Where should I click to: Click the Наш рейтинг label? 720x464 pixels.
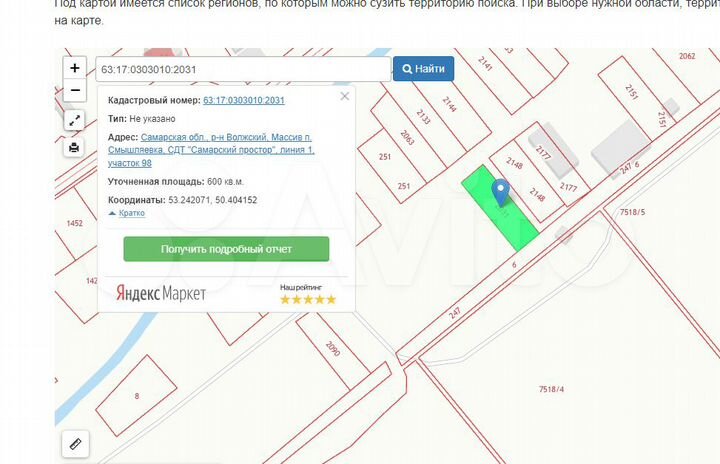[301, 288]
